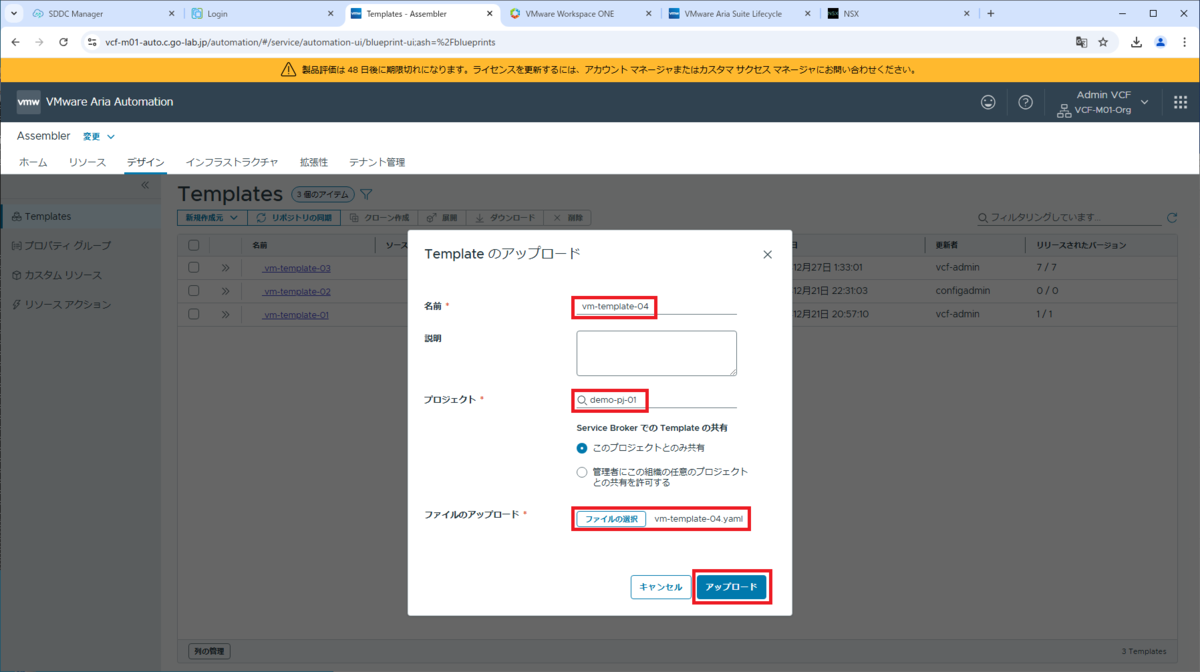Click the 説明 text area
The height and width of the screenshot is (672, 1200).
pyautogui.click(x=656, y=353)
